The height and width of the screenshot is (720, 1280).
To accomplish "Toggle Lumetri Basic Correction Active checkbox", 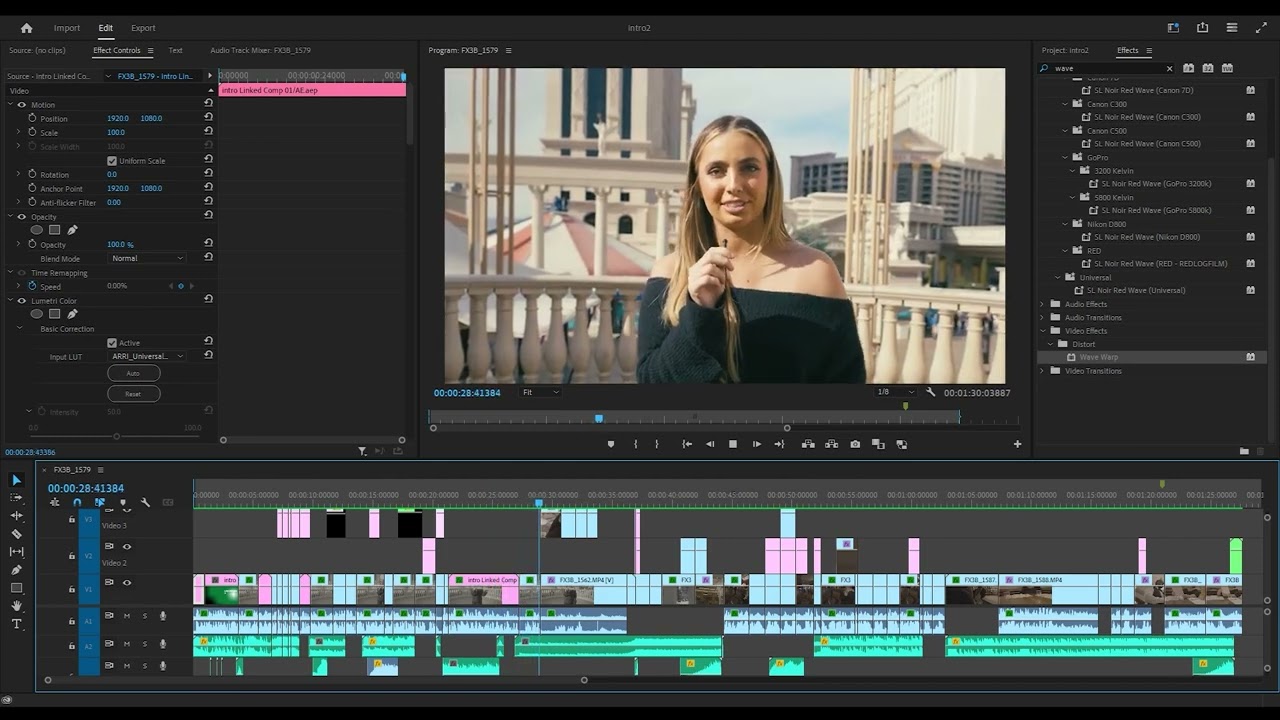I will click(112, 343).
